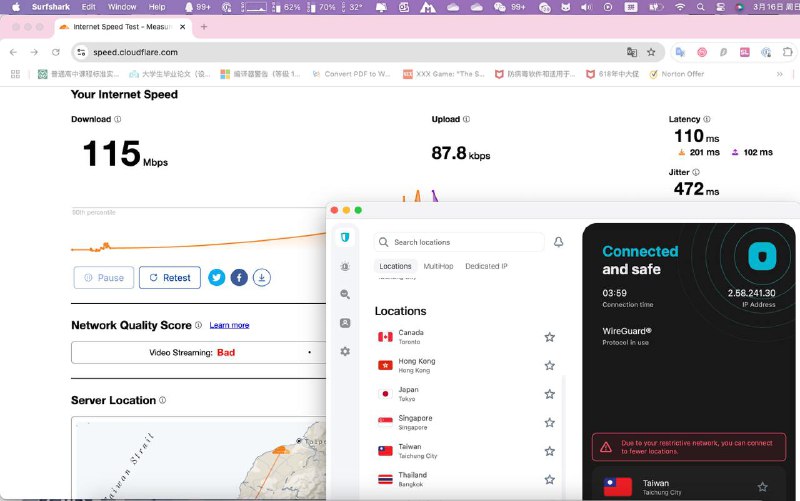The width and height of the screenshot is (800, 501).
Task: Click the Search locations field
Action: pos(459,242)
